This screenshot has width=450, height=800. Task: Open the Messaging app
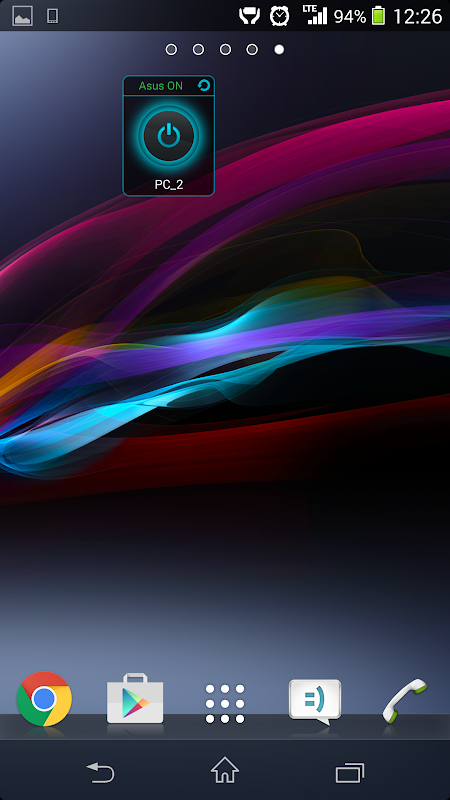(x=315, y=702)
